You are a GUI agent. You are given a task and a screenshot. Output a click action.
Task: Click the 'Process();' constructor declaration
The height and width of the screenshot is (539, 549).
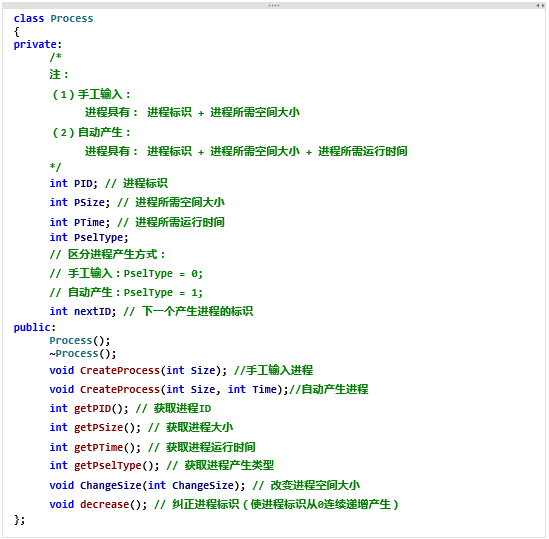pyautogui.click(x=80, y=340)
